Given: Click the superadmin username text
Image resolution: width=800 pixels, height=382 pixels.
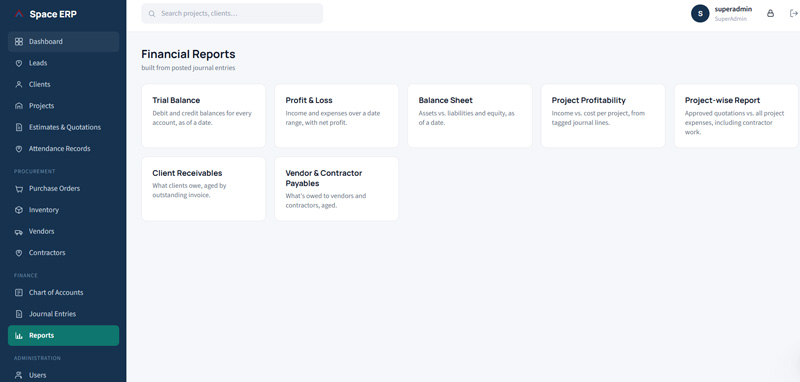Looking at the screenshot, I should 733,9.
